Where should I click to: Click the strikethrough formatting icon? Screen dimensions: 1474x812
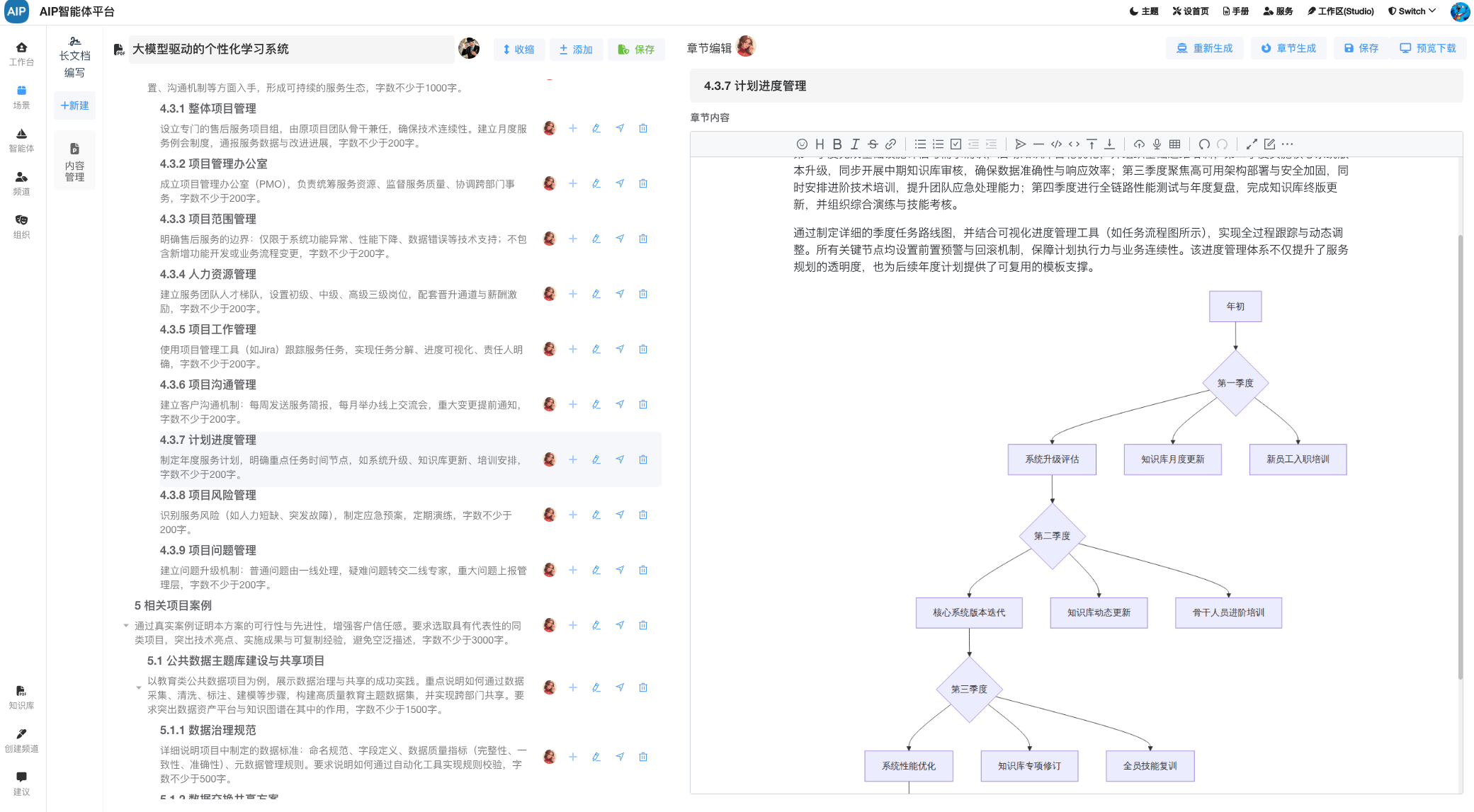(873, 144)
